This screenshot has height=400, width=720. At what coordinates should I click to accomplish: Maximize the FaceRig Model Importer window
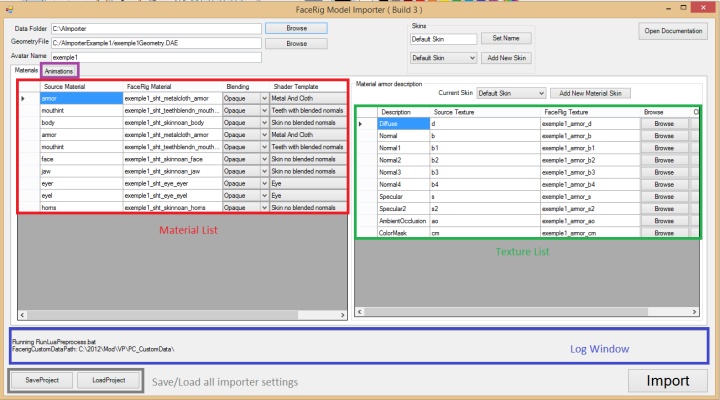coord(683,8)
